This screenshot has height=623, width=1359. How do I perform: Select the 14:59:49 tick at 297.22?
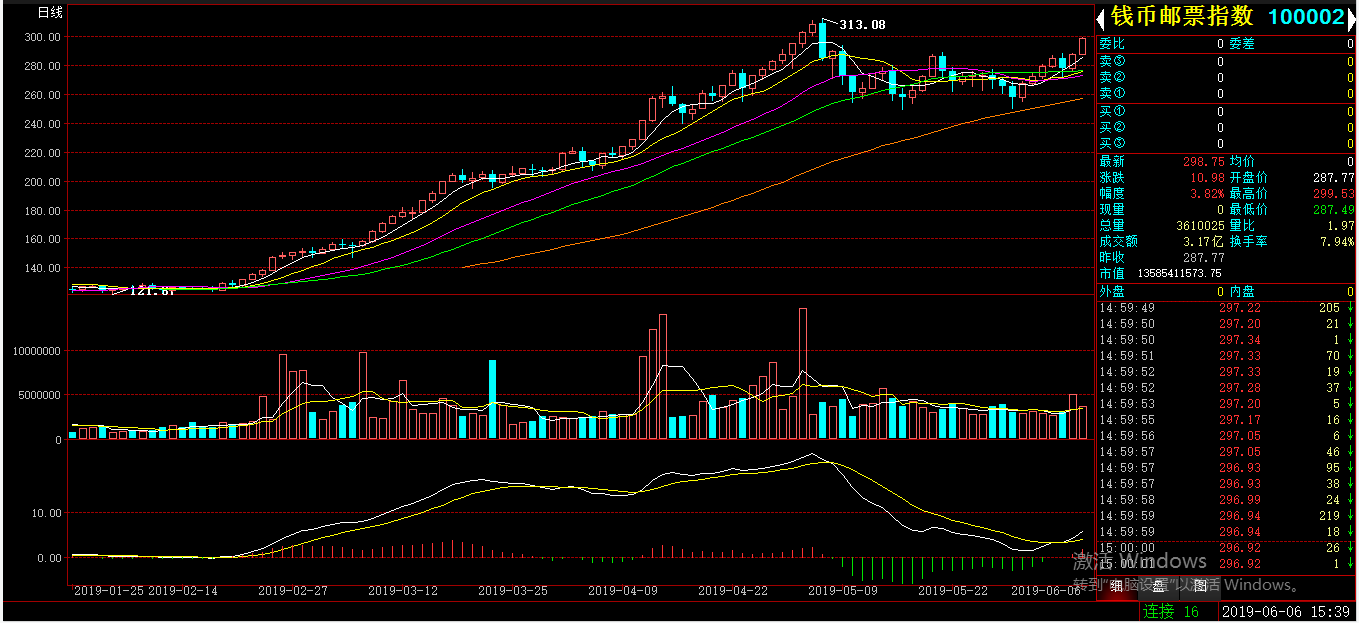pos(1226,308)
